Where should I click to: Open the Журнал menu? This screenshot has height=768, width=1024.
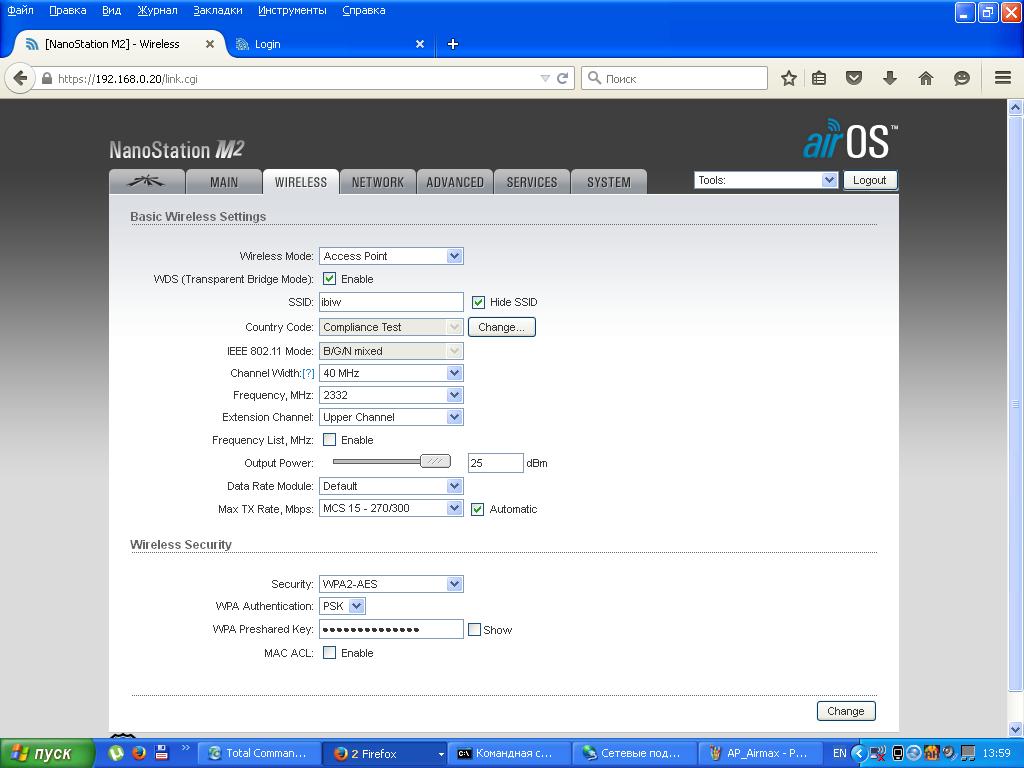click(x=157, y=10)
